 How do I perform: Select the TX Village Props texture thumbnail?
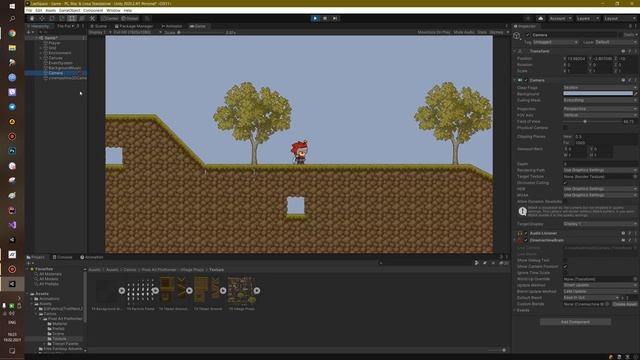[x=241, y=291]
